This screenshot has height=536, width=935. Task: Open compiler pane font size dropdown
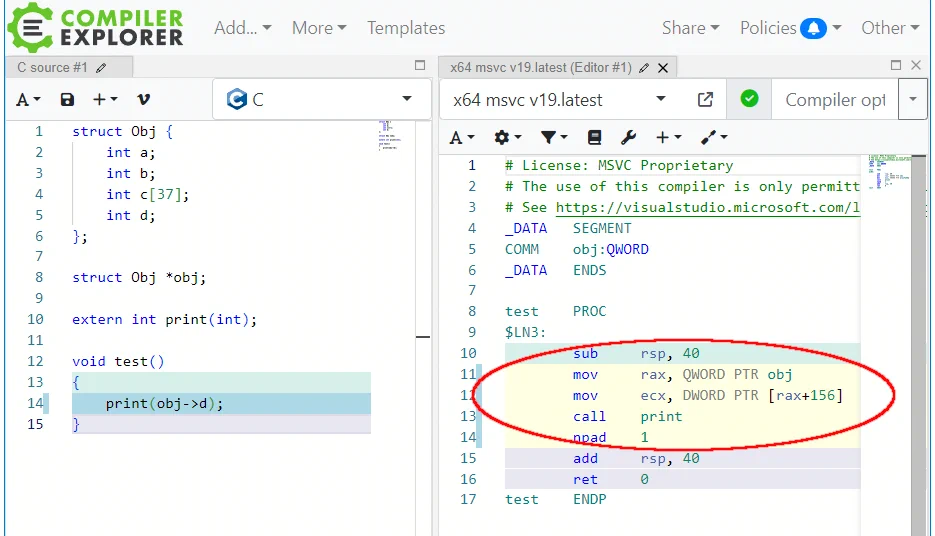click(462, 138)
